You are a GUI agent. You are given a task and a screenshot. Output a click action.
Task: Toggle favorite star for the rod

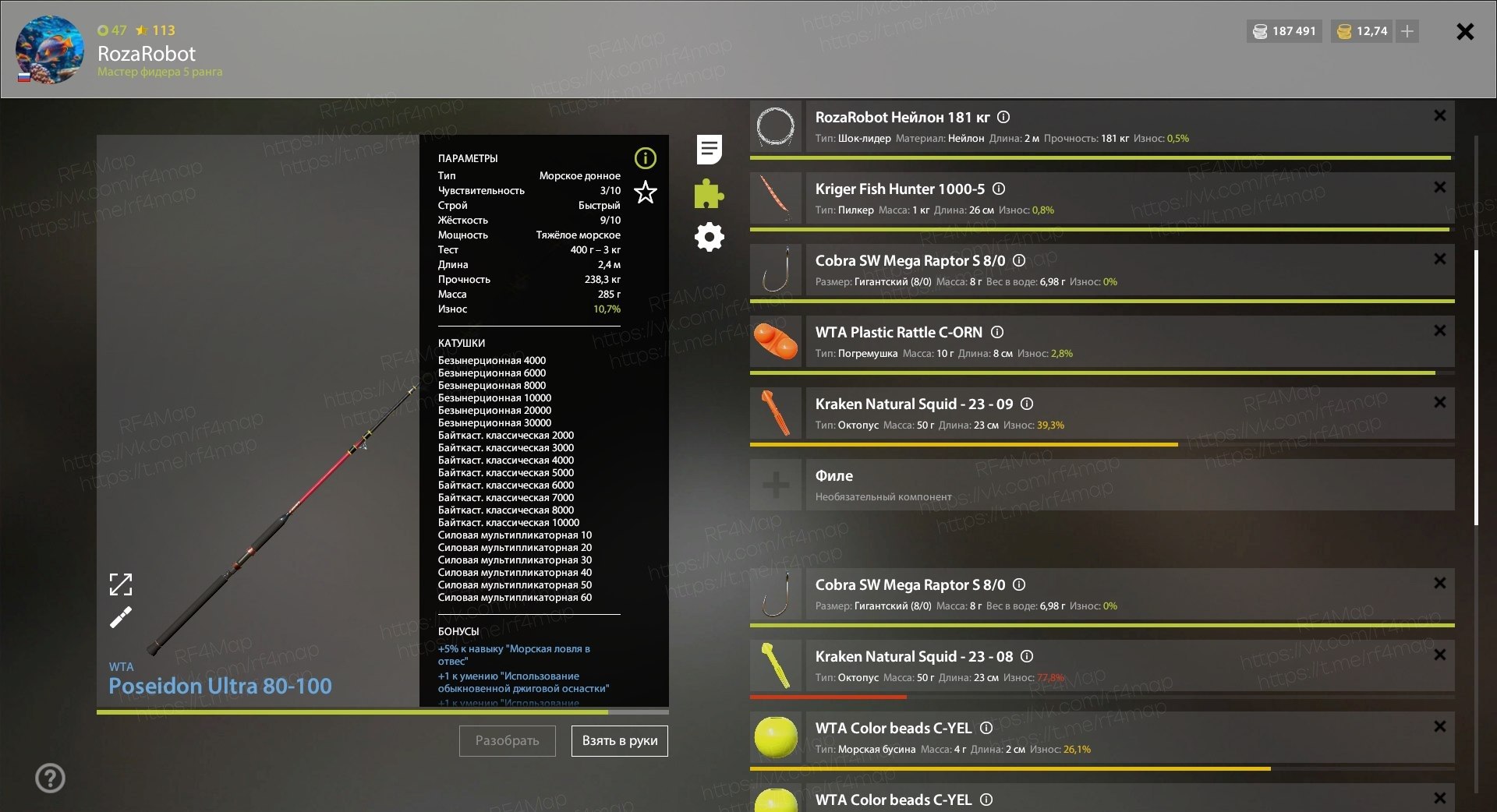(646, 192)
